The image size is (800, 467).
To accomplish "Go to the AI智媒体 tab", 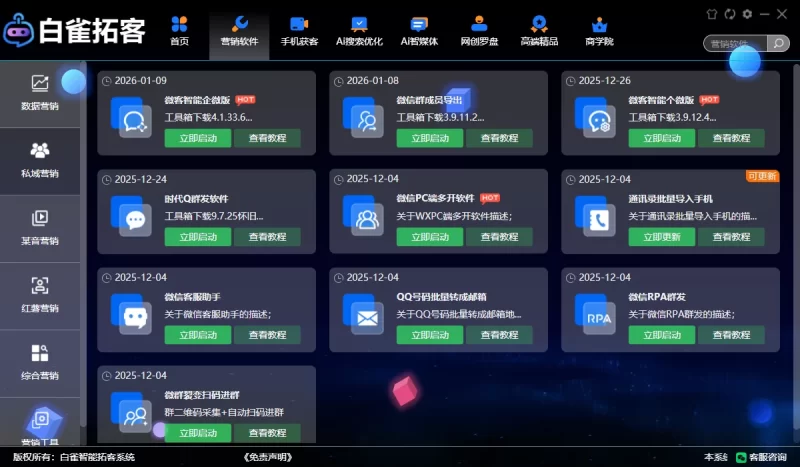I will (419, 31).
